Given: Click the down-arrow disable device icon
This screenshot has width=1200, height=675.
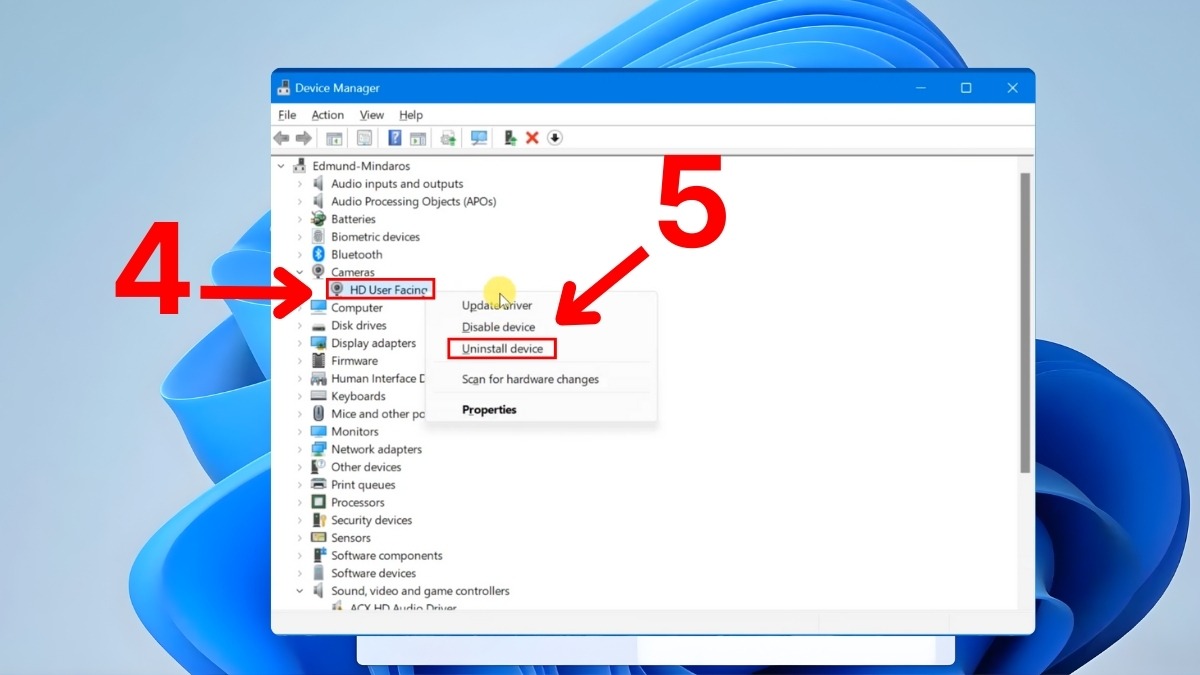Looking at the screenshot, I should click(x=555, y=138).
